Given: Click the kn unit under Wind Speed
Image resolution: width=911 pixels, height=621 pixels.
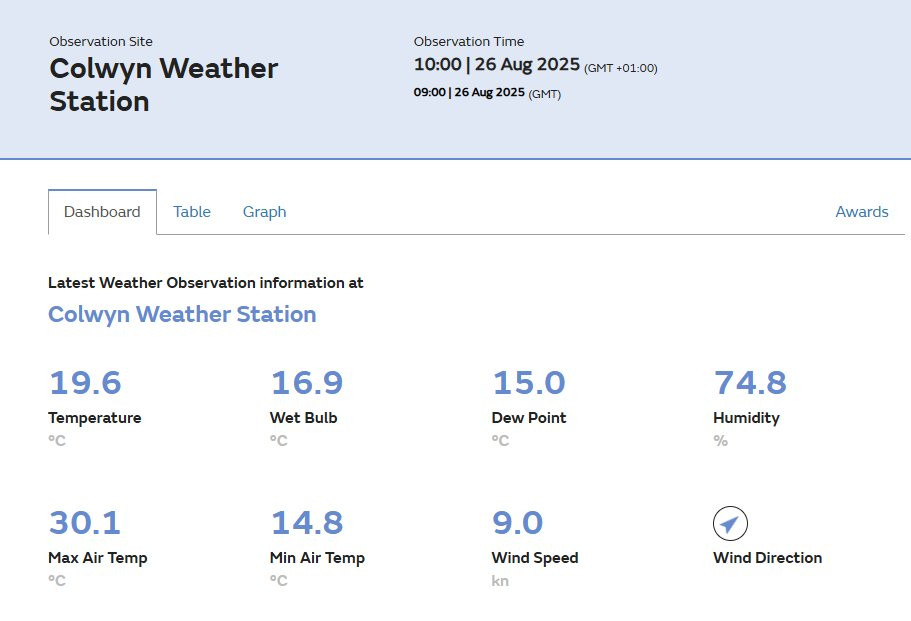Looking at the screenshot, I should pyautogui.click(x=500, y=581).
